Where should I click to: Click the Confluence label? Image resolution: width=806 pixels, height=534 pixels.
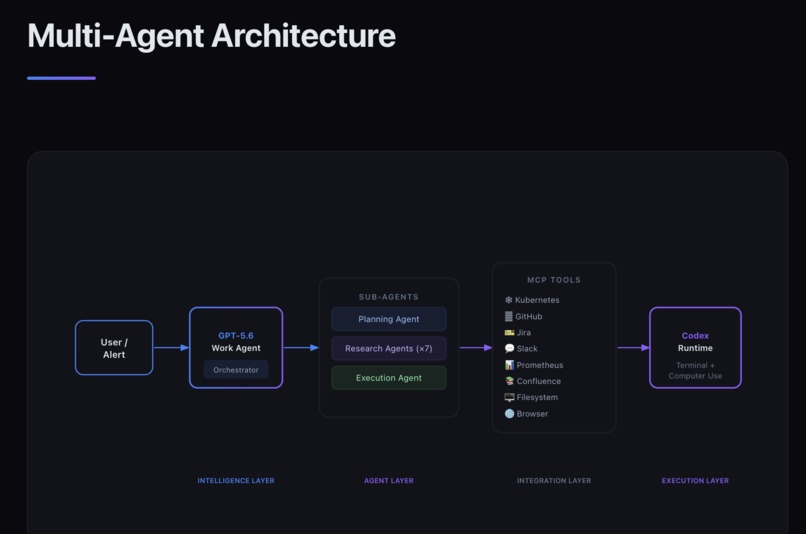(x=539, y=381)
